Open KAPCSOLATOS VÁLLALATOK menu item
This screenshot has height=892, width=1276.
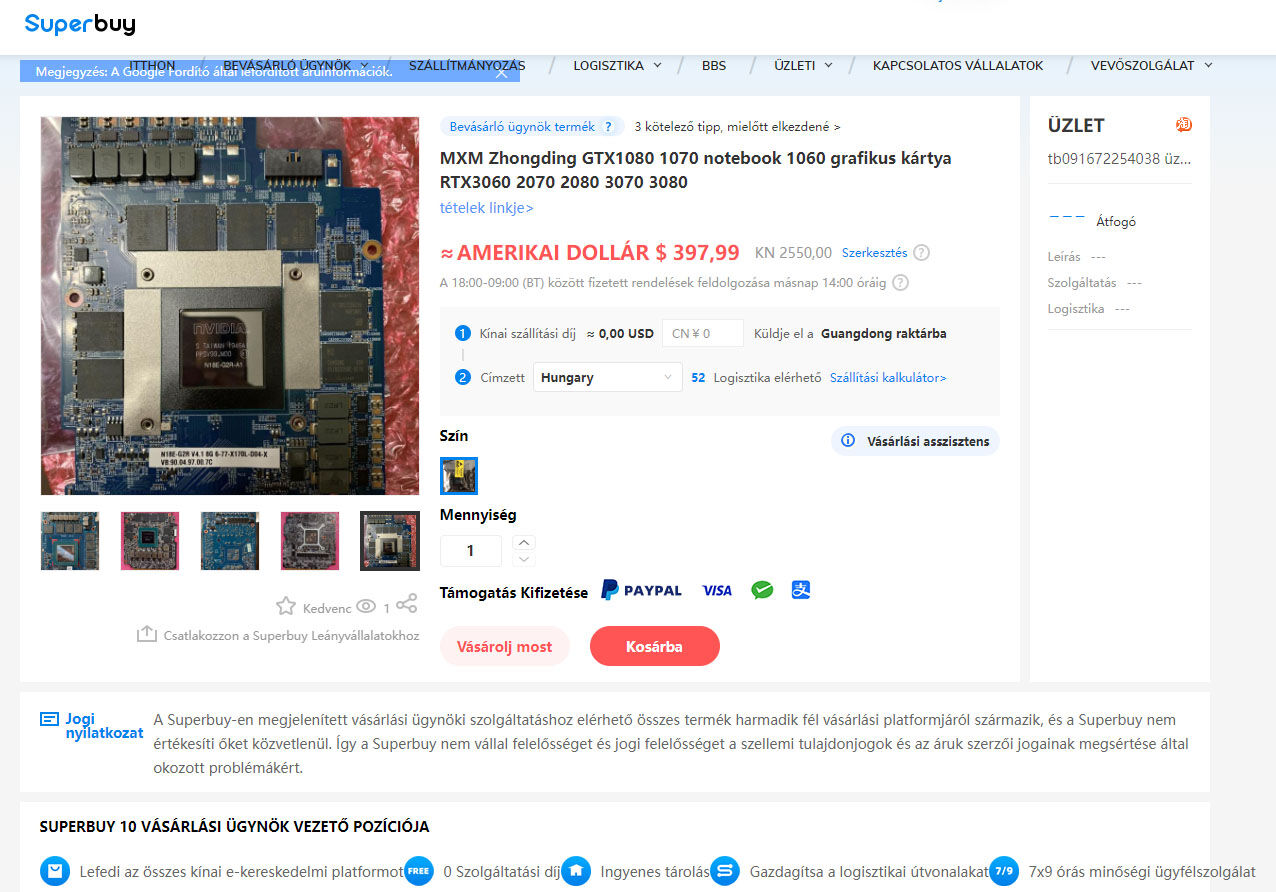958,65
